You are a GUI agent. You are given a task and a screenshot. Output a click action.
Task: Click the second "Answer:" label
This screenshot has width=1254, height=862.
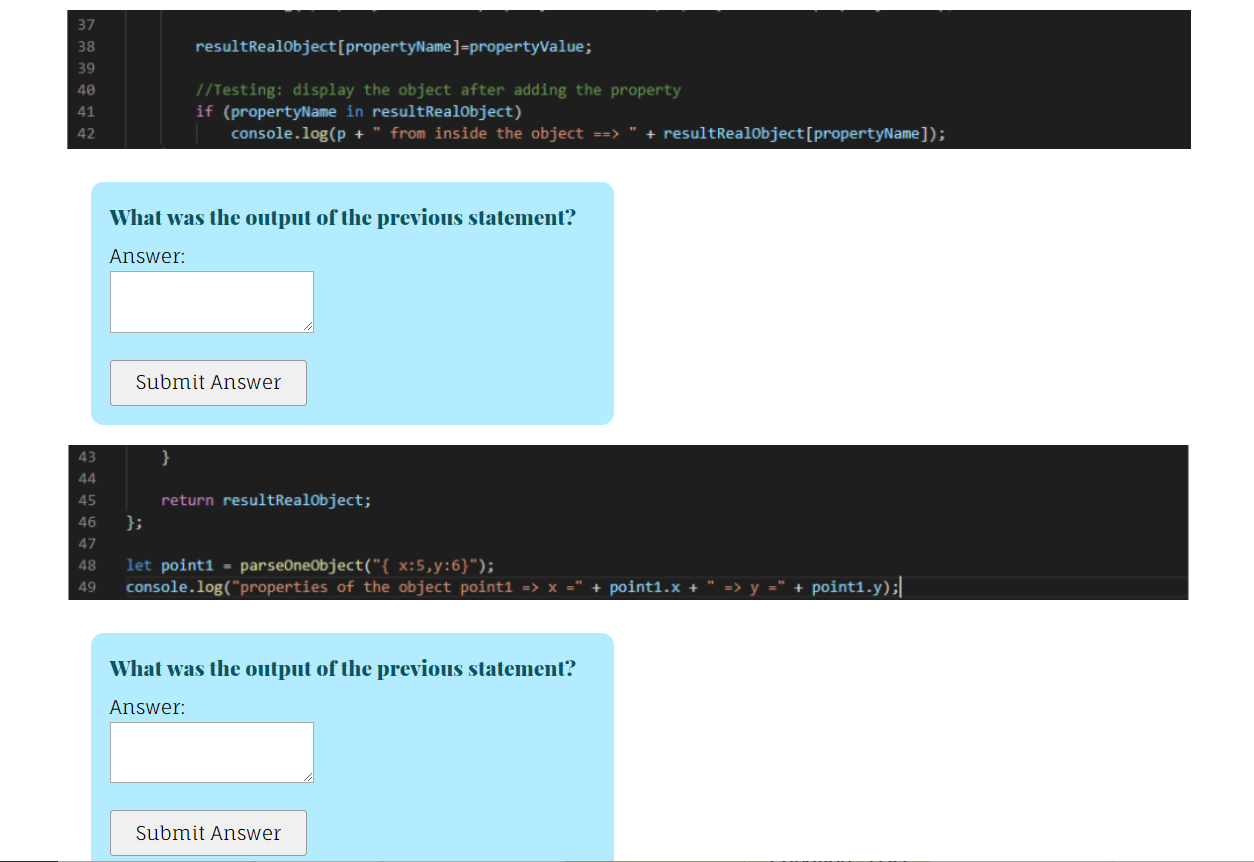[147, 707]
